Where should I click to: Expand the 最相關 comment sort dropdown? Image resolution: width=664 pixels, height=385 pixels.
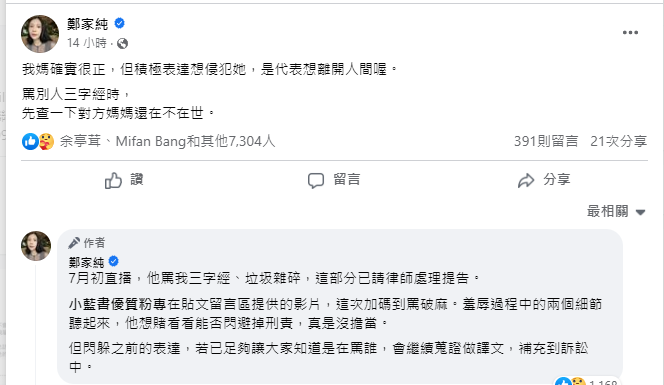[616, 211]
